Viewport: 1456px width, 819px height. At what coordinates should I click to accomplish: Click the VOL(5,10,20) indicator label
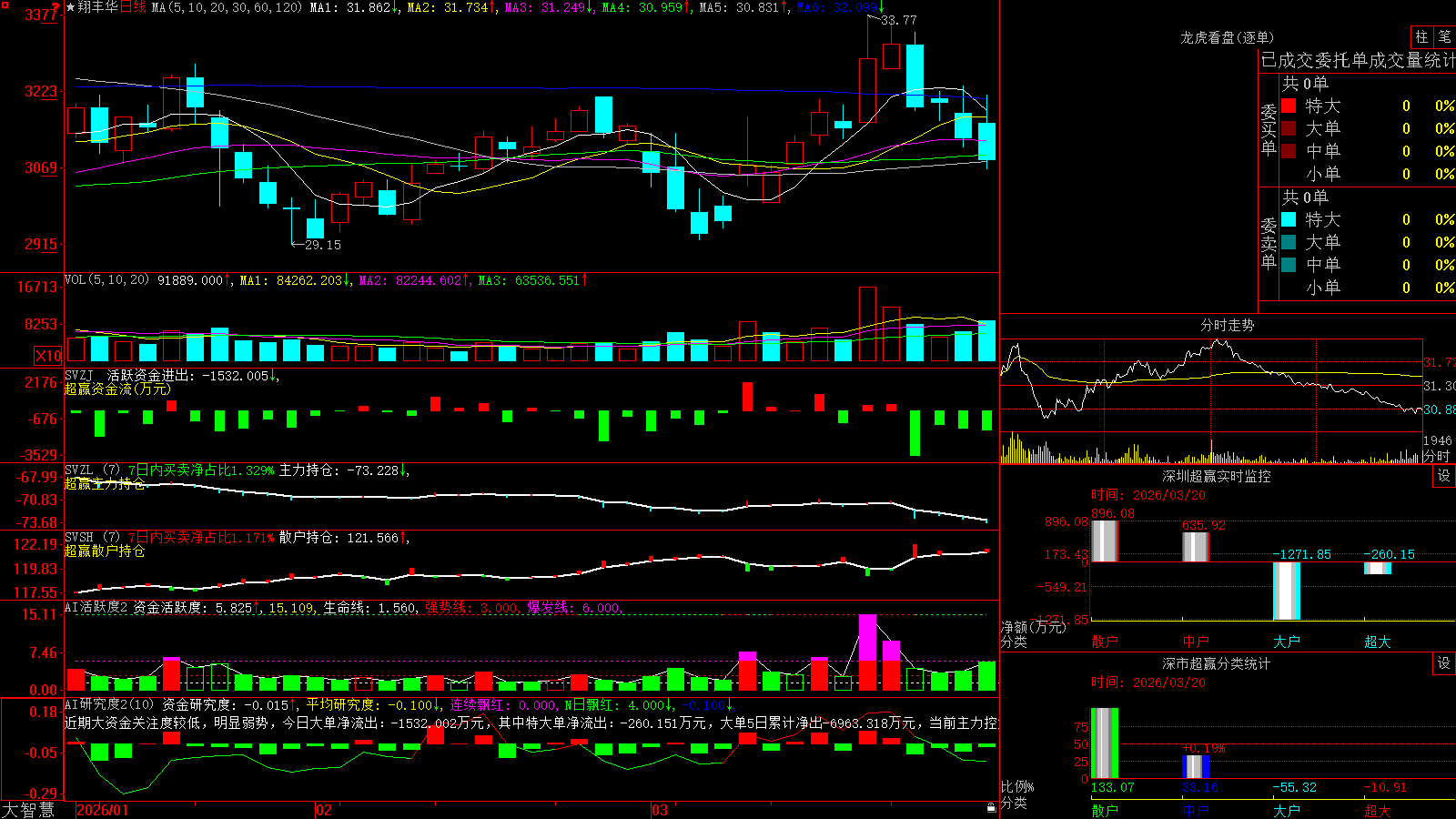[x=106, y=279]
